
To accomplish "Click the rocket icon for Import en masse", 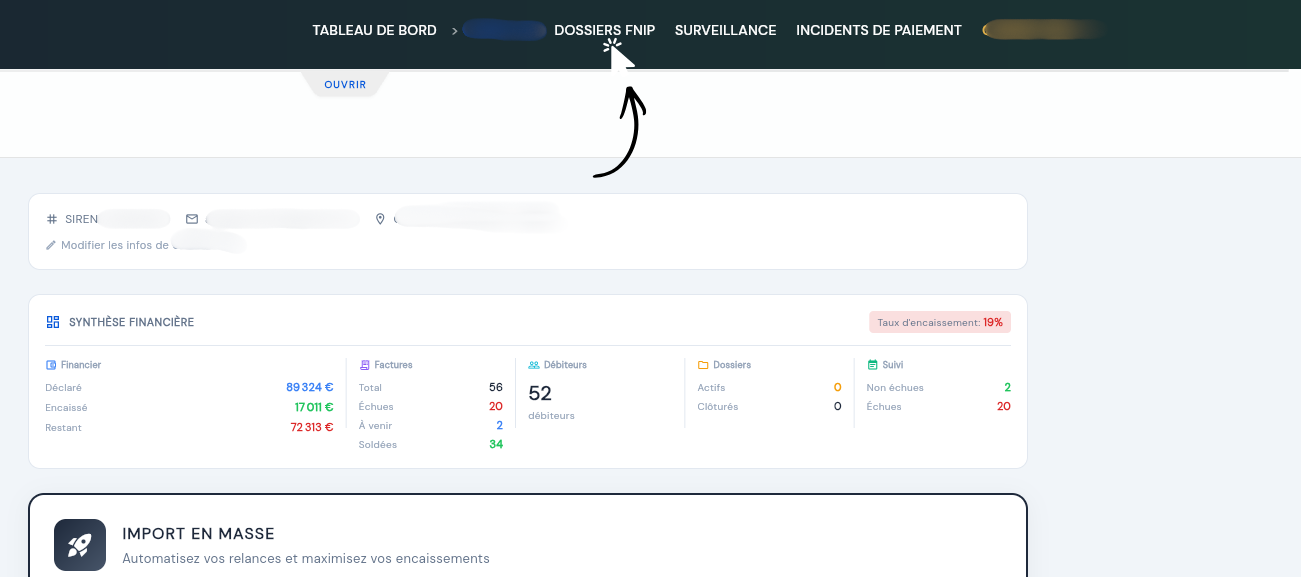I will click(80, 545).
